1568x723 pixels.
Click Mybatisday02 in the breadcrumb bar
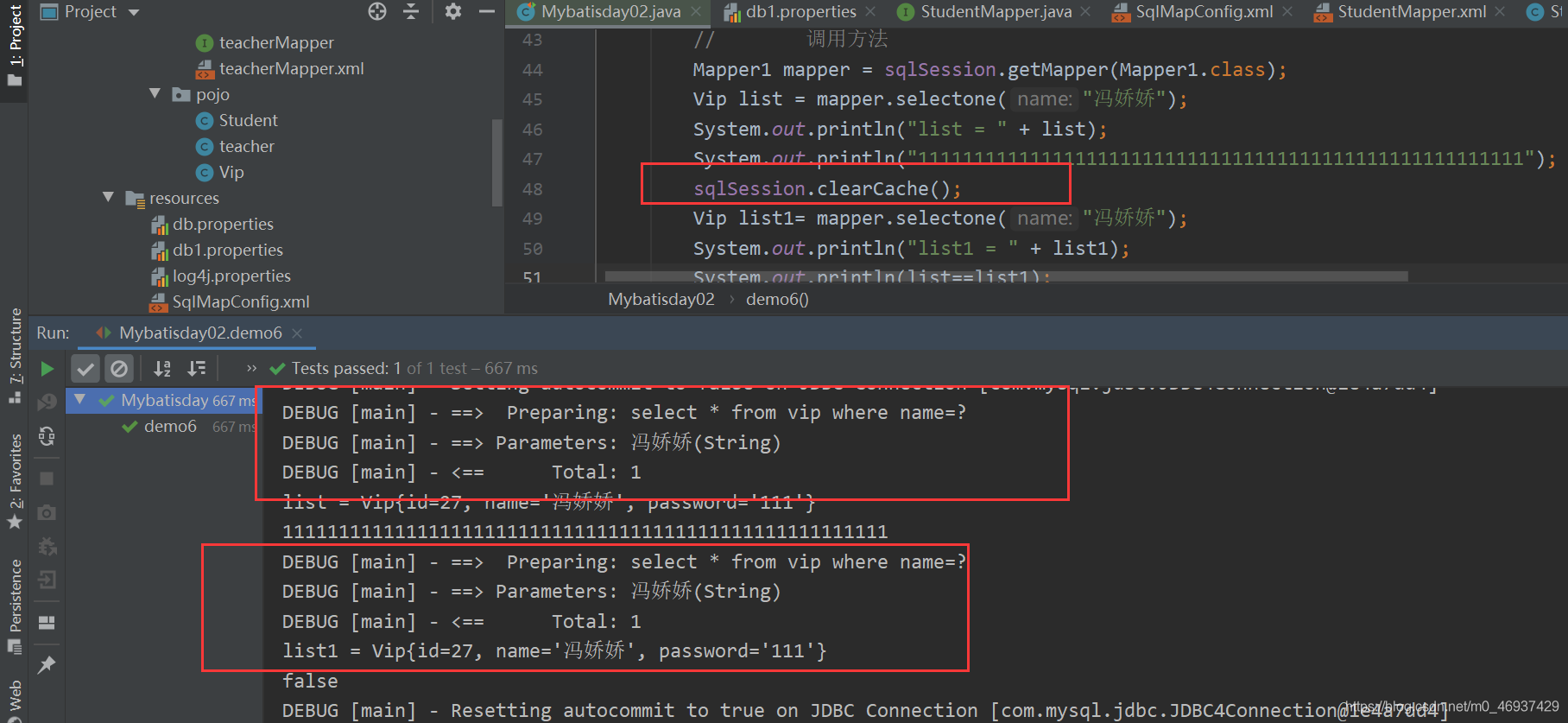[661, 299]
